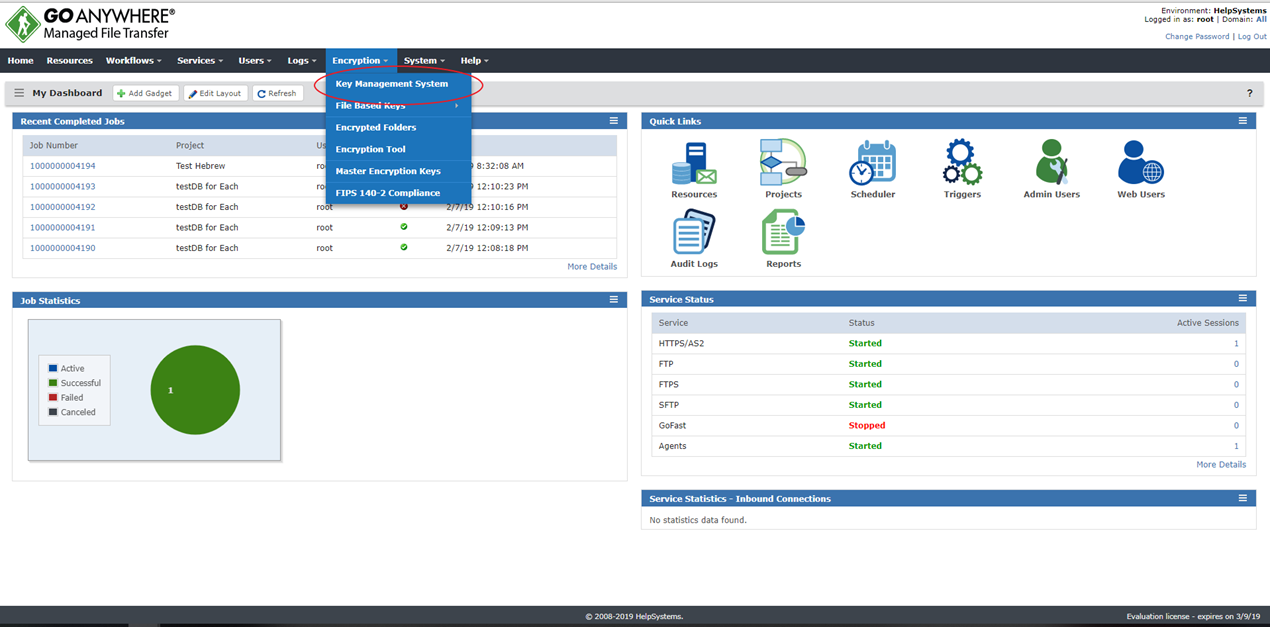
Task: Open the Reports quick link icon
Action: click(x=783, y=232)
